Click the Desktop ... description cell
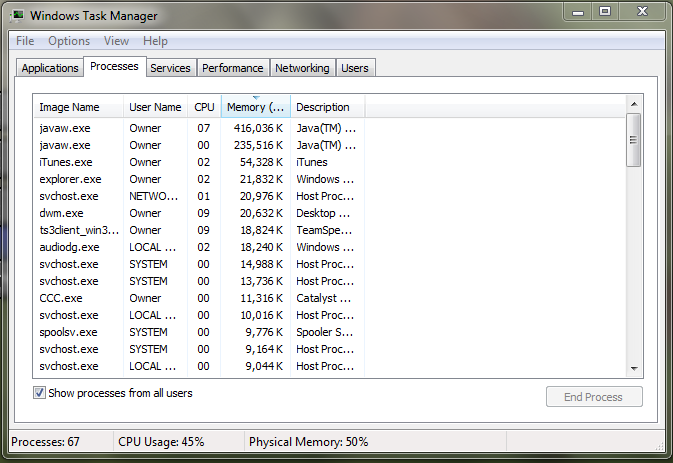The height and width of the screenshot is (463, 673). (323, 213)
